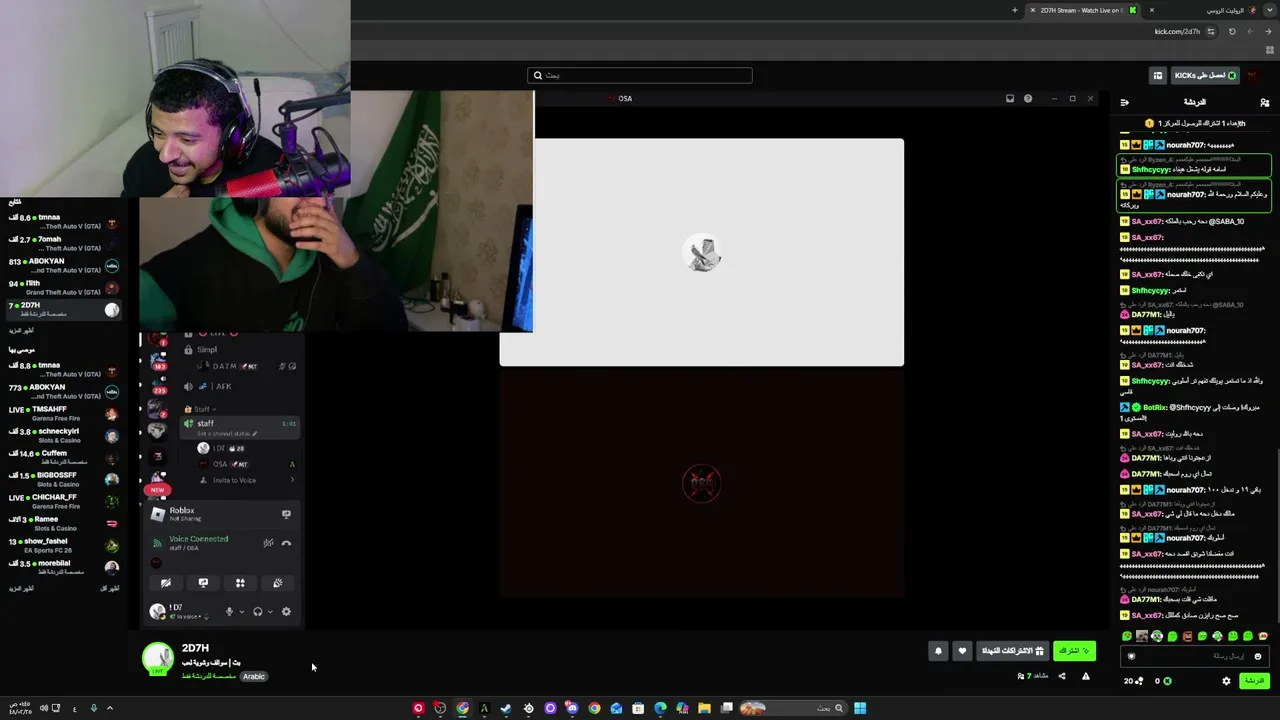
Task: Click the Kick search field
Action: pos(640,75)
